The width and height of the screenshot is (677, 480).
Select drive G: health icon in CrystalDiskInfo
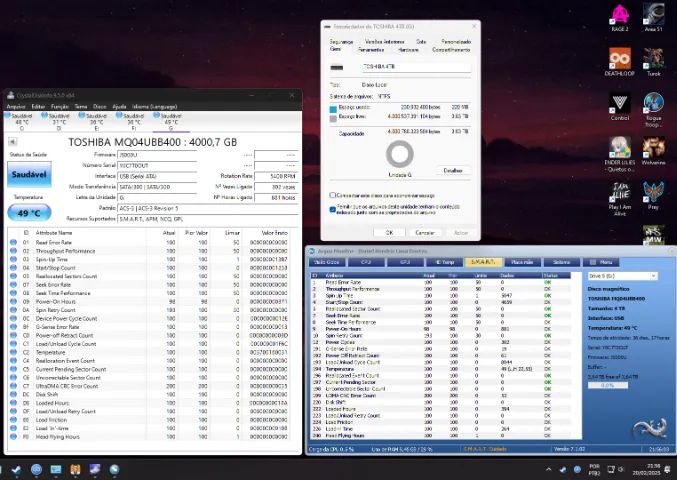click(156, 116)
